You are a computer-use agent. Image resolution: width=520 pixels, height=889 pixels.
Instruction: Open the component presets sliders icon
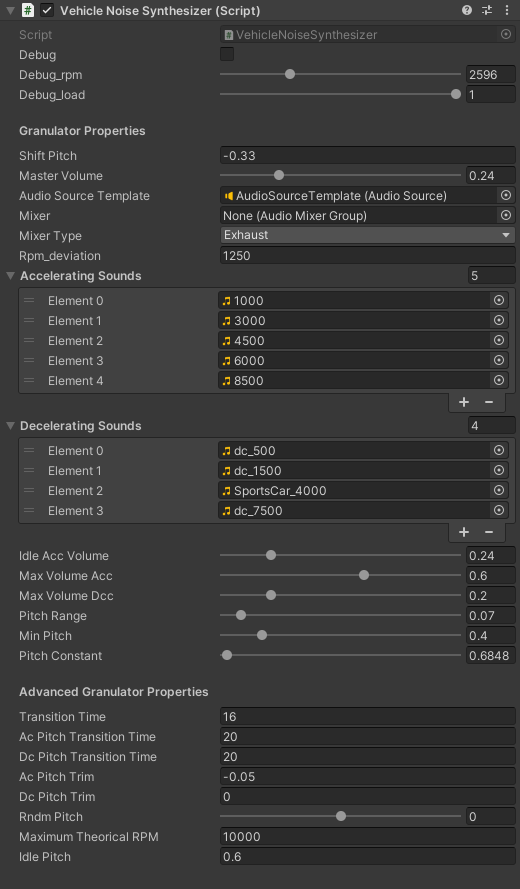(487, 10)
